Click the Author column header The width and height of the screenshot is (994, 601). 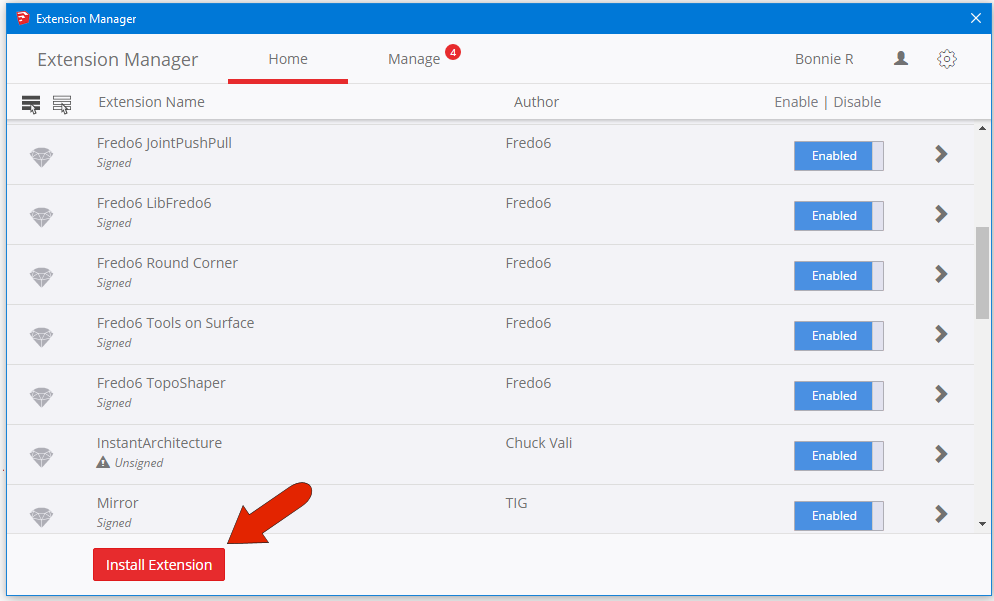coord(536,102)
